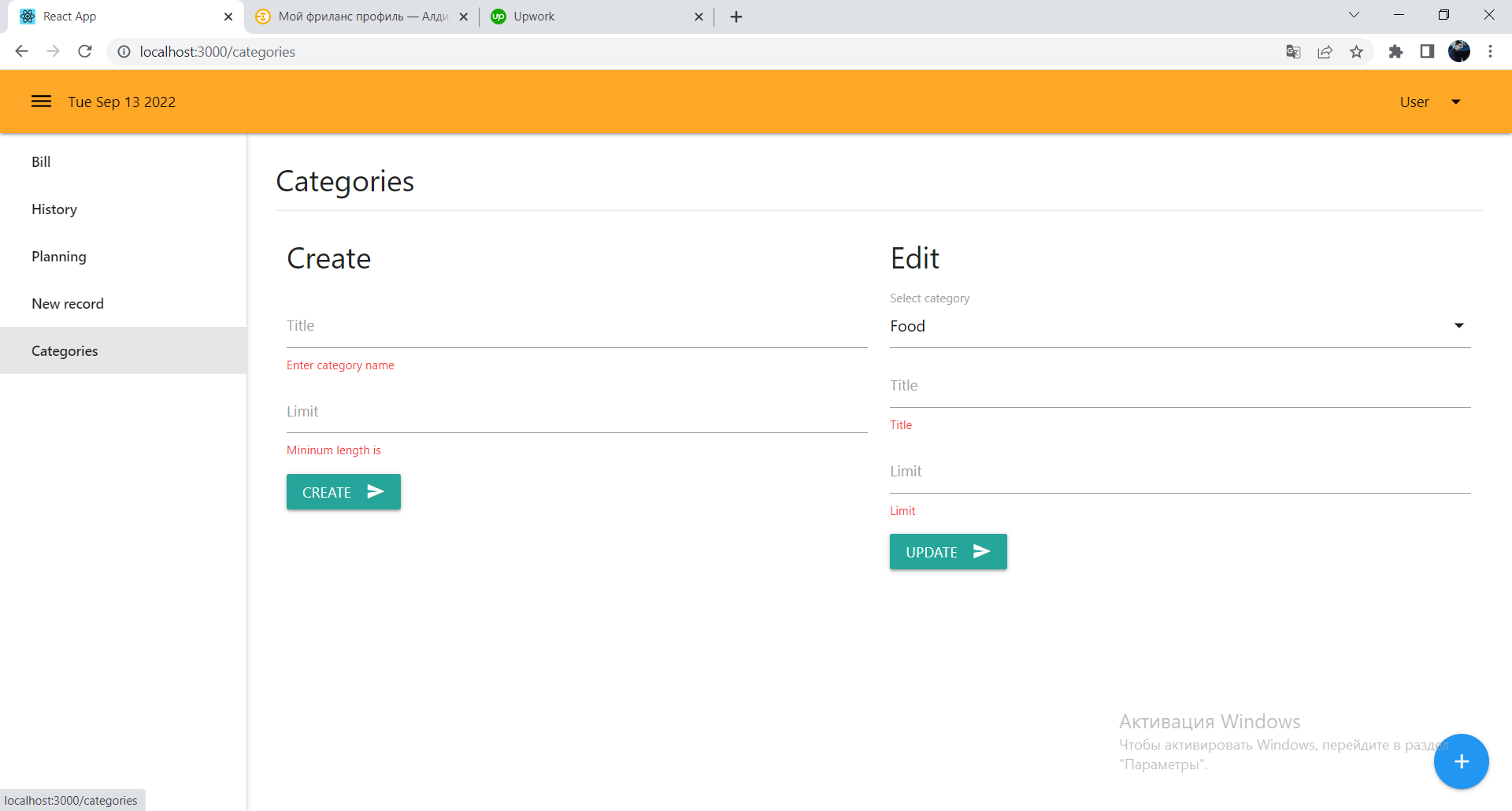Open a new tab with plus button

click(x=736, y=17)
